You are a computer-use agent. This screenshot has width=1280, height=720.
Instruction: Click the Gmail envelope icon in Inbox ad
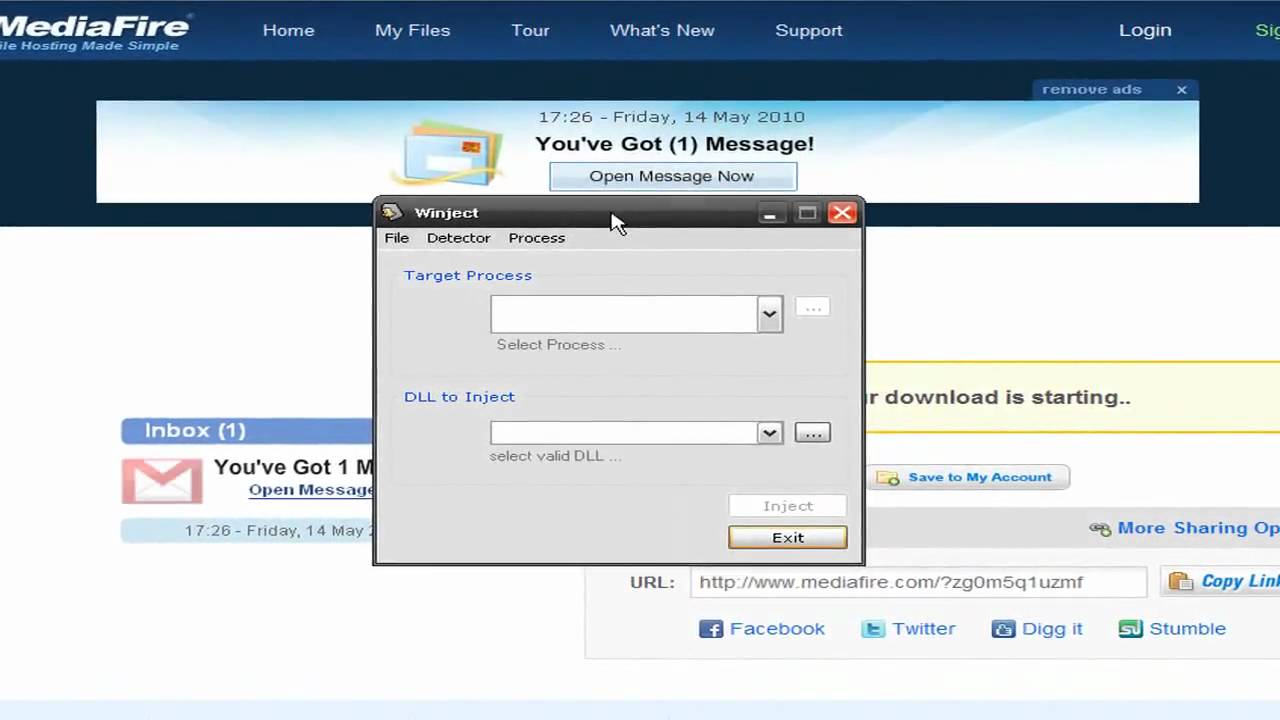(162, 480)
